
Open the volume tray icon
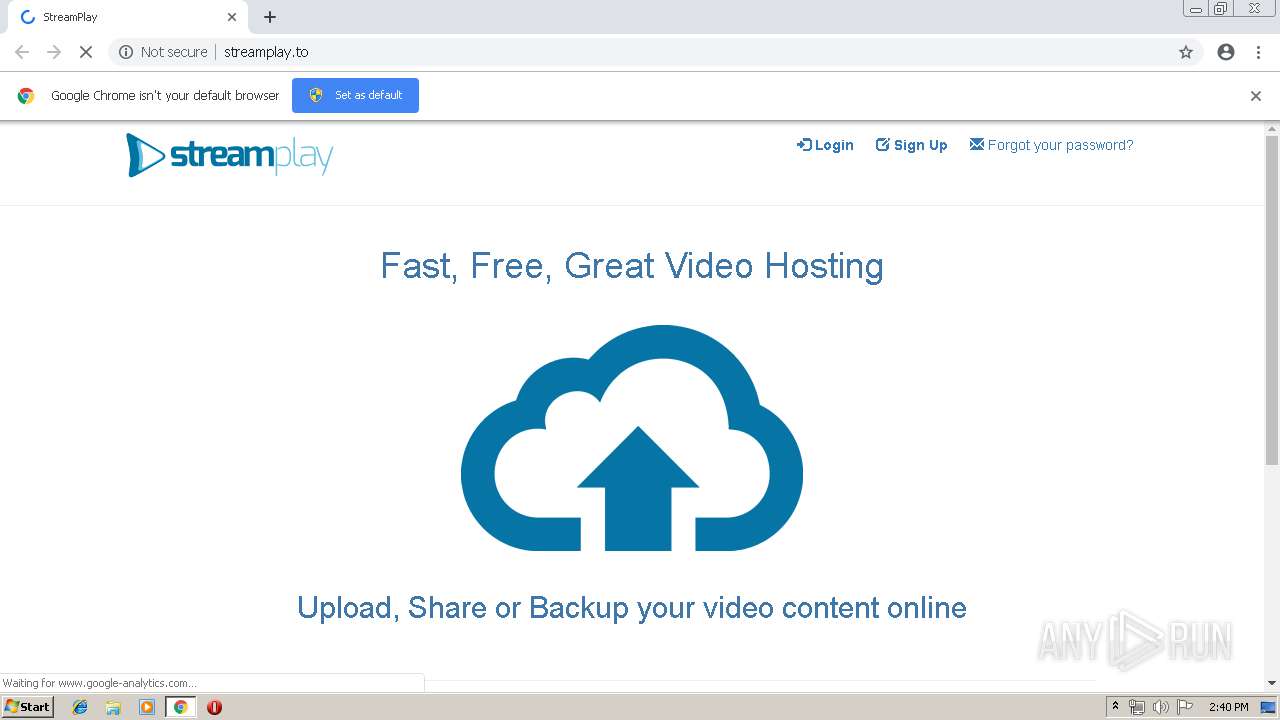[x=1160, y=707]
